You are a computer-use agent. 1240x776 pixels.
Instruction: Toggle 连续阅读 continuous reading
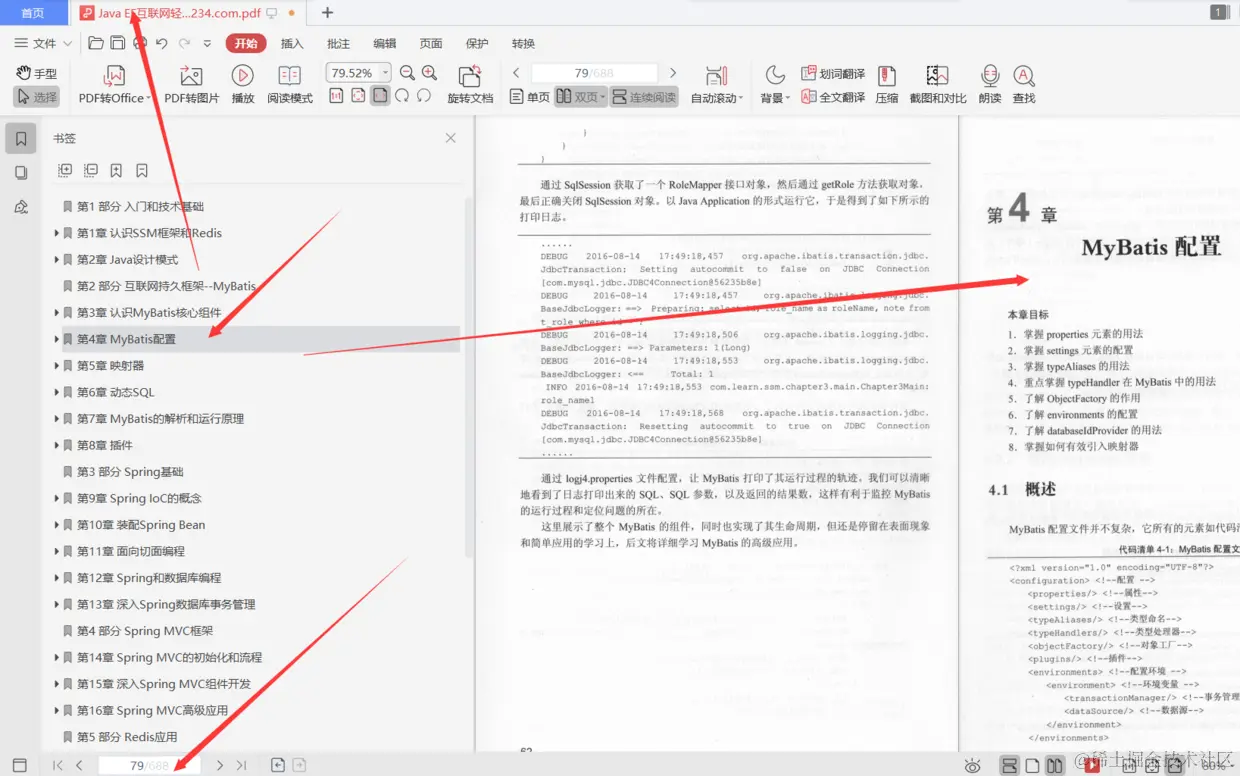coord(643,97)
